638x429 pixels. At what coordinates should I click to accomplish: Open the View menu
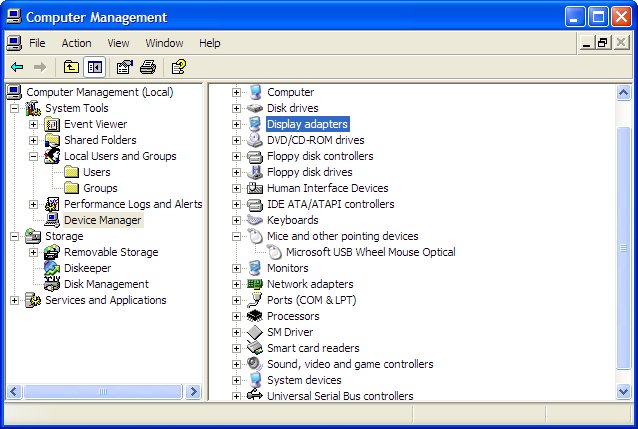[x=118, y=43]
